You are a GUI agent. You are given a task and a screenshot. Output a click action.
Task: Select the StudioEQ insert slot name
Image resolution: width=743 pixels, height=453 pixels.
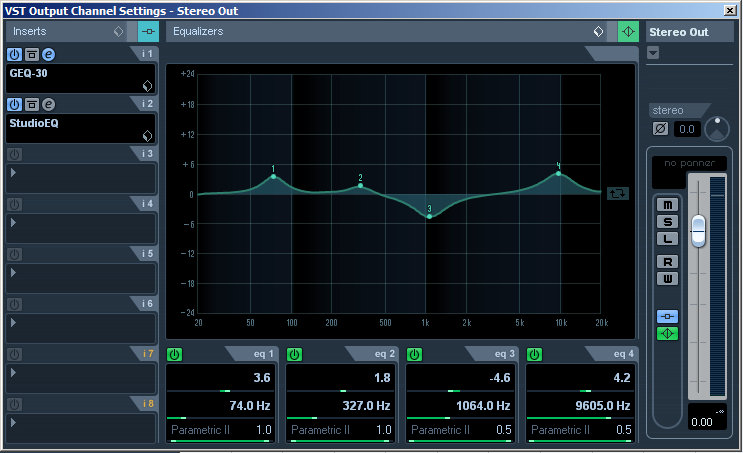coord(34,123)
